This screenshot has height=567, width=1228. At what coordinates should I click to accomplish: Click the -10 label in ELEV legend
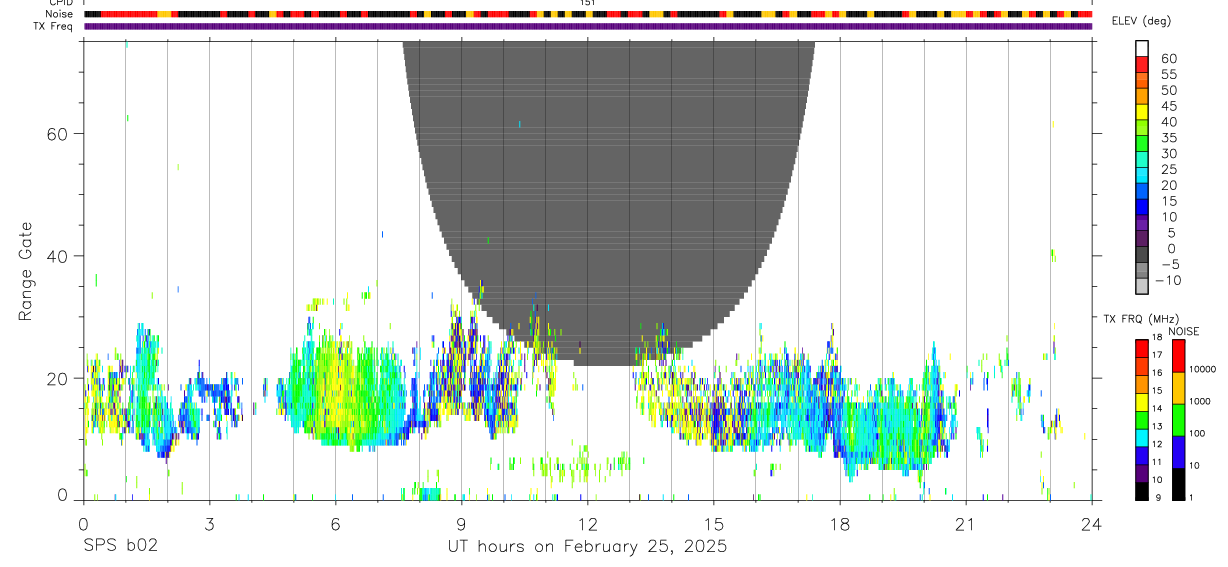tap(1166, 281)
